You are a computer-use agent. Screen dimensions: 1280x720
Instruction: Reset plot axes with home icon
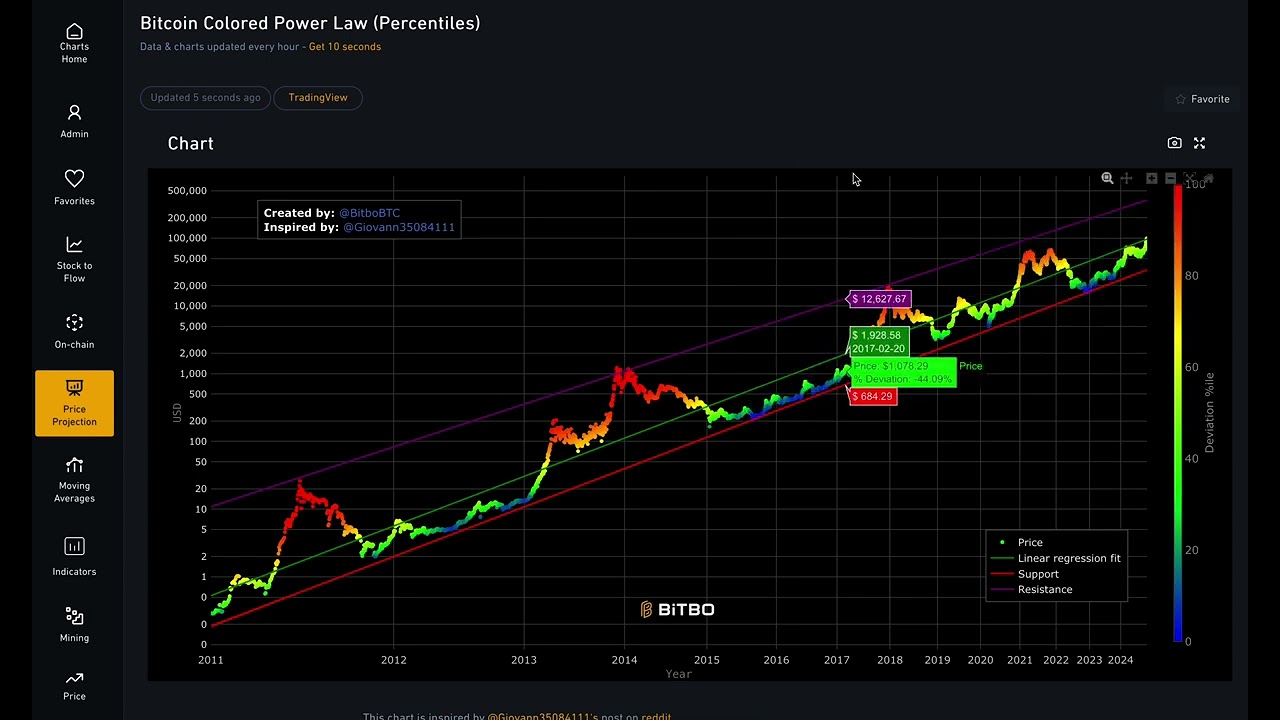click(x=1208, y=178)
